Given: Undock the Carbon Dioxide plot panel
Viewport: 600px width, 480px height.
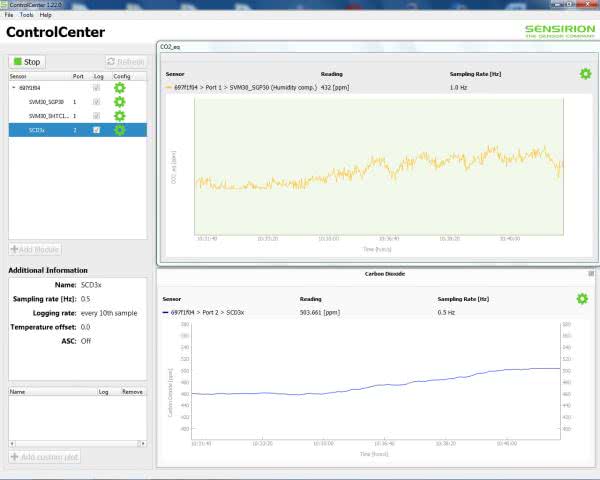Looking at the screenshot, I should tap(591, 273).
